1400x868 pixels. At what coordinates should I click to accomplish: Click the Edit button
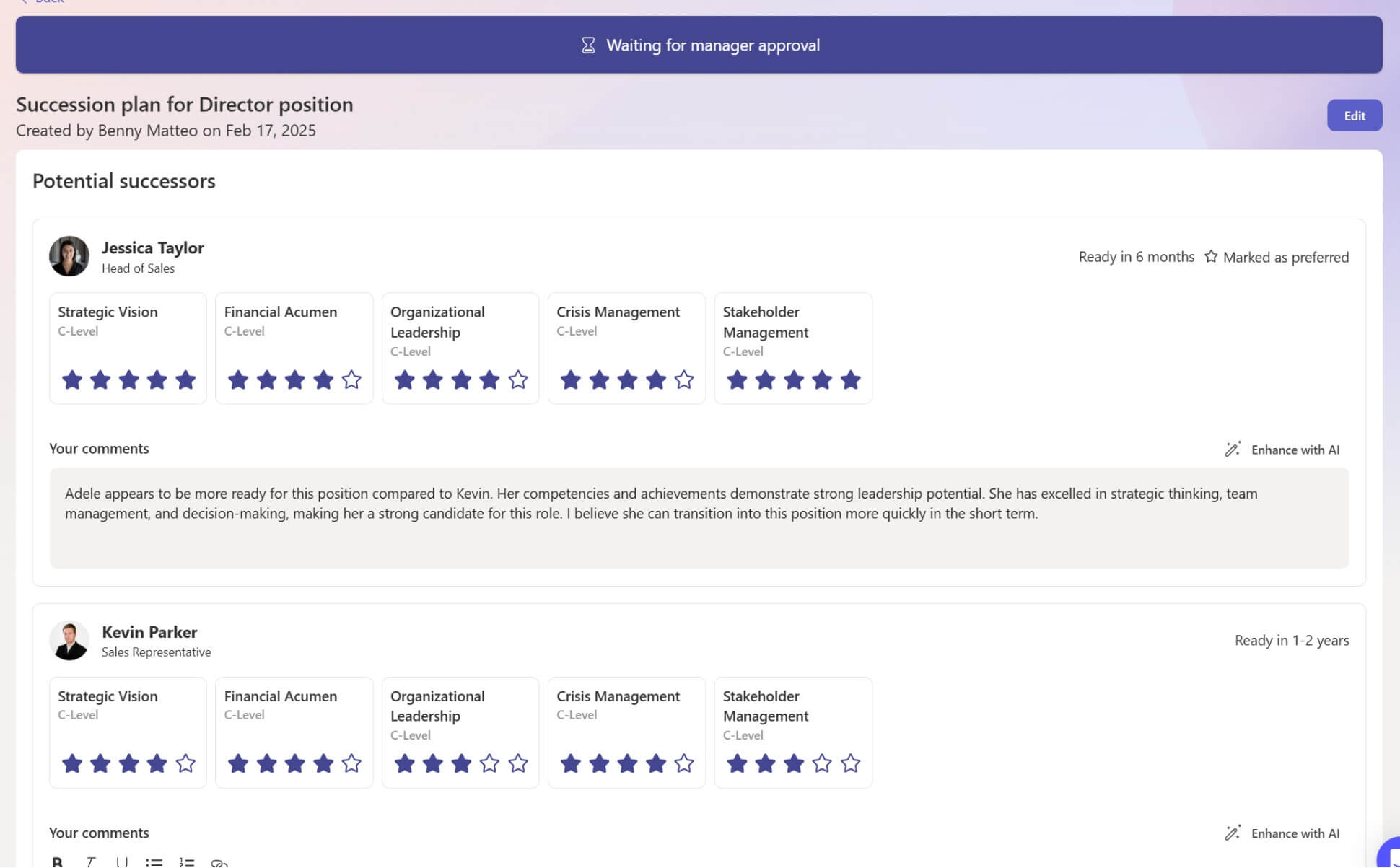[1354, 115]
